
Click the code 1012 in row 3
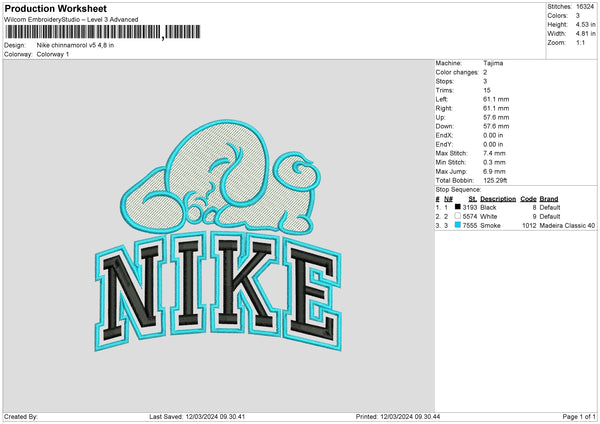[529, 226]
